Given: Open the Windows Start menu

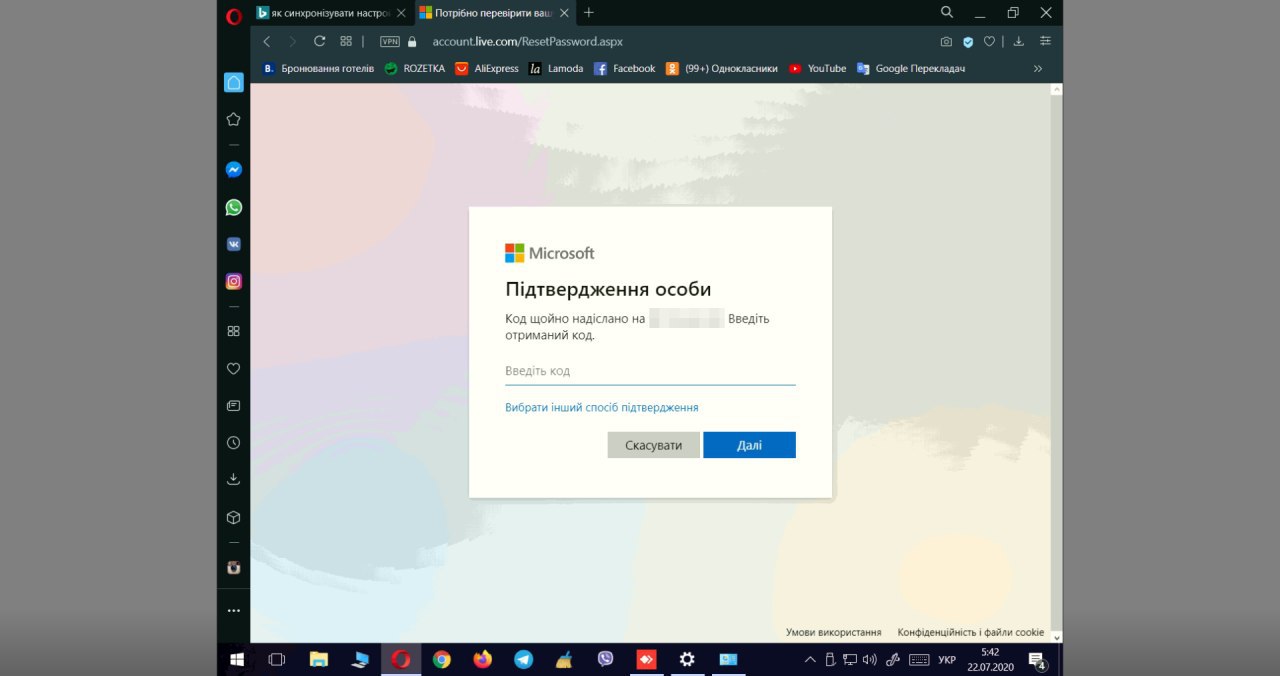Looking at the screenshot, I should click(237, 660).
